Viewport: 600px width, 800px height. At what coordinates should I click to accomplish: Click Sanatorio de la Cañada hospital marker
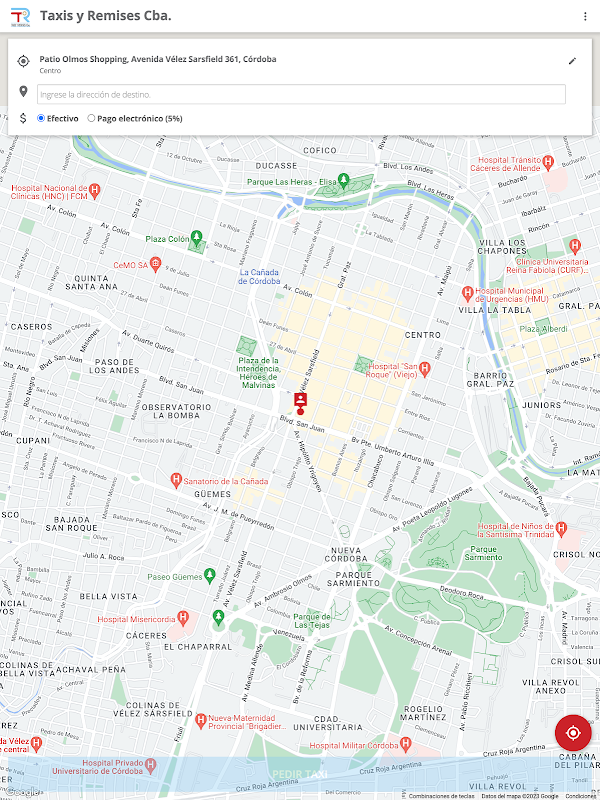(176, 480)
